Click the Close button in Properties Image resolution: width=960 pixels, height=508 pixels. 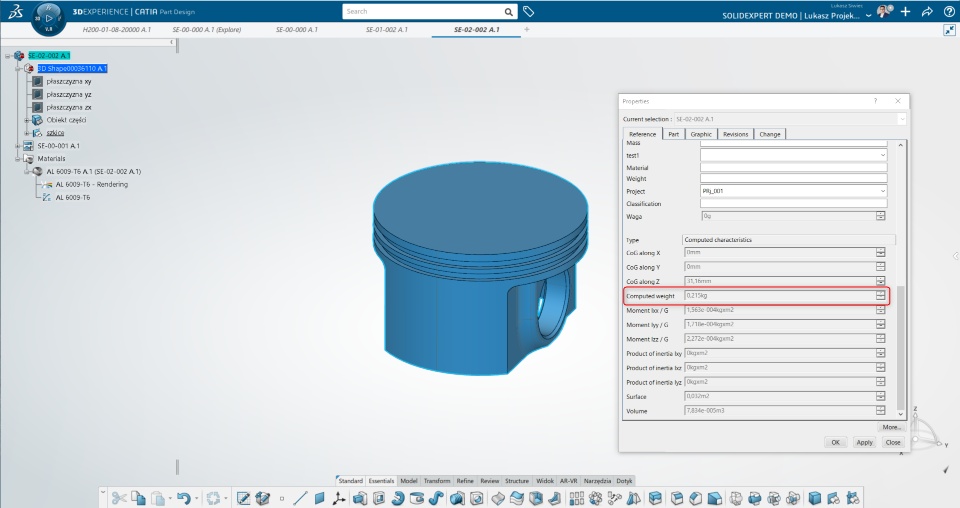coord(893,442)
